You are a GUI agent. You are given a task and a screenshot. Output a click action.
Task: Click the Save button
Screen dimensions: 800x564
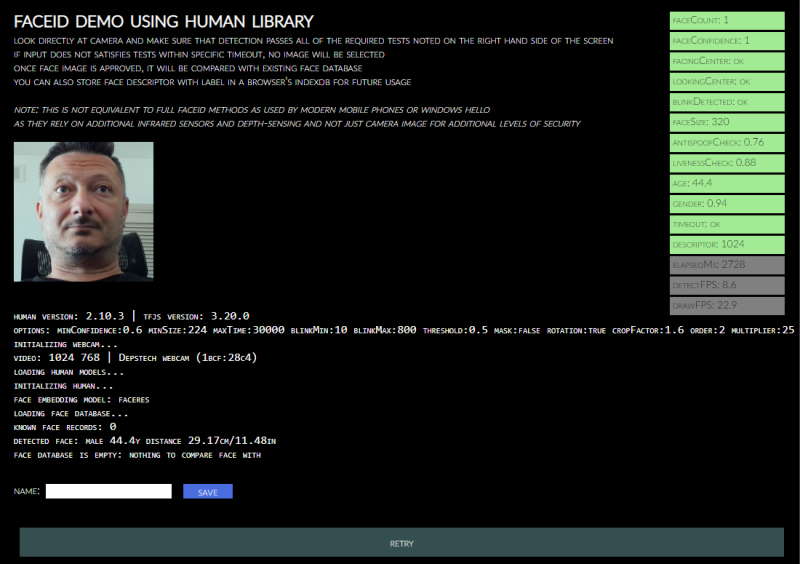tap(207, 491)
